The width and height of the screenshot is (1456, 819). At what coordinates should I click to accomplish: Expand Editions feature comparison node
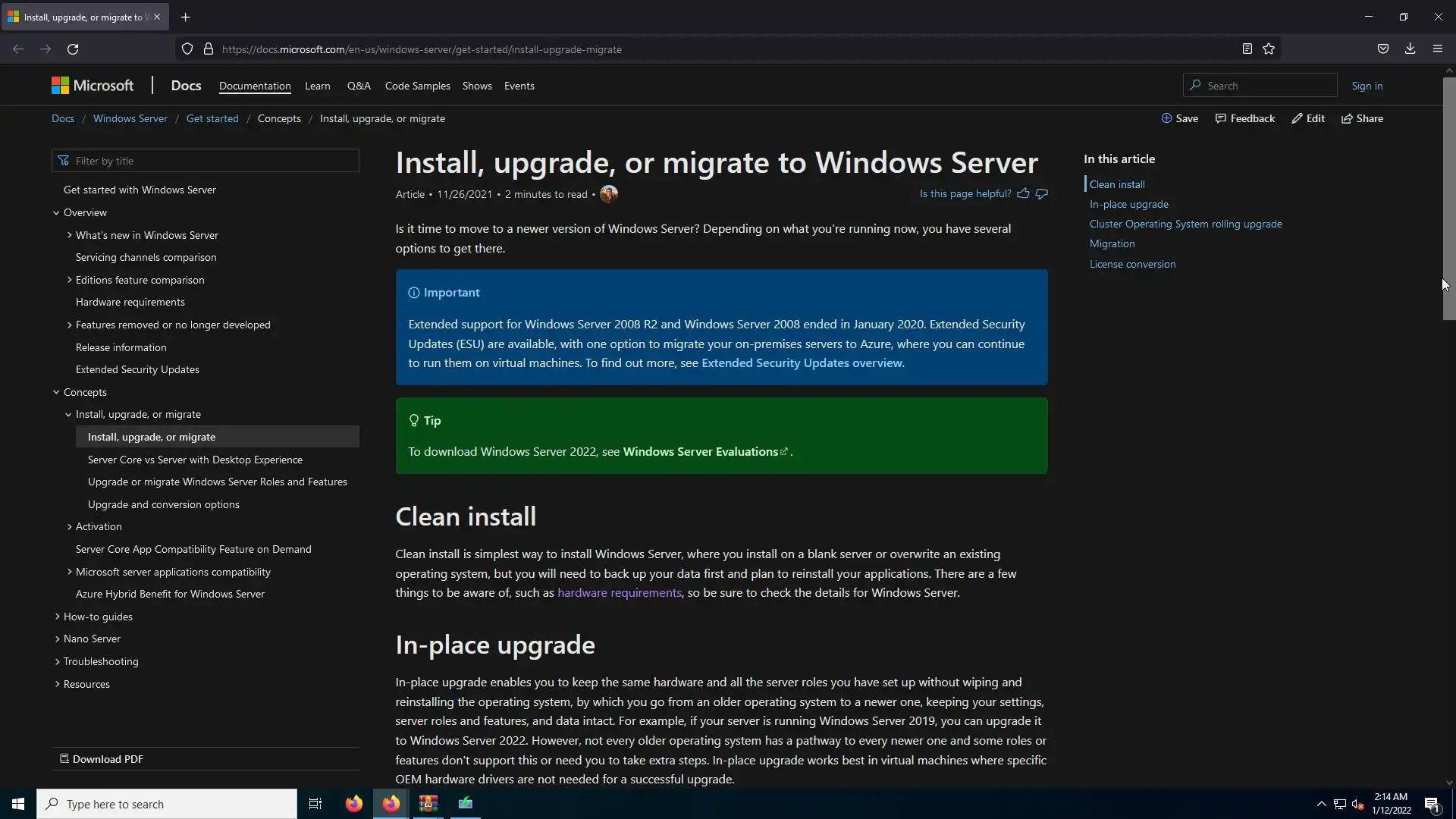pyautogui.click(x=70, y=280)
